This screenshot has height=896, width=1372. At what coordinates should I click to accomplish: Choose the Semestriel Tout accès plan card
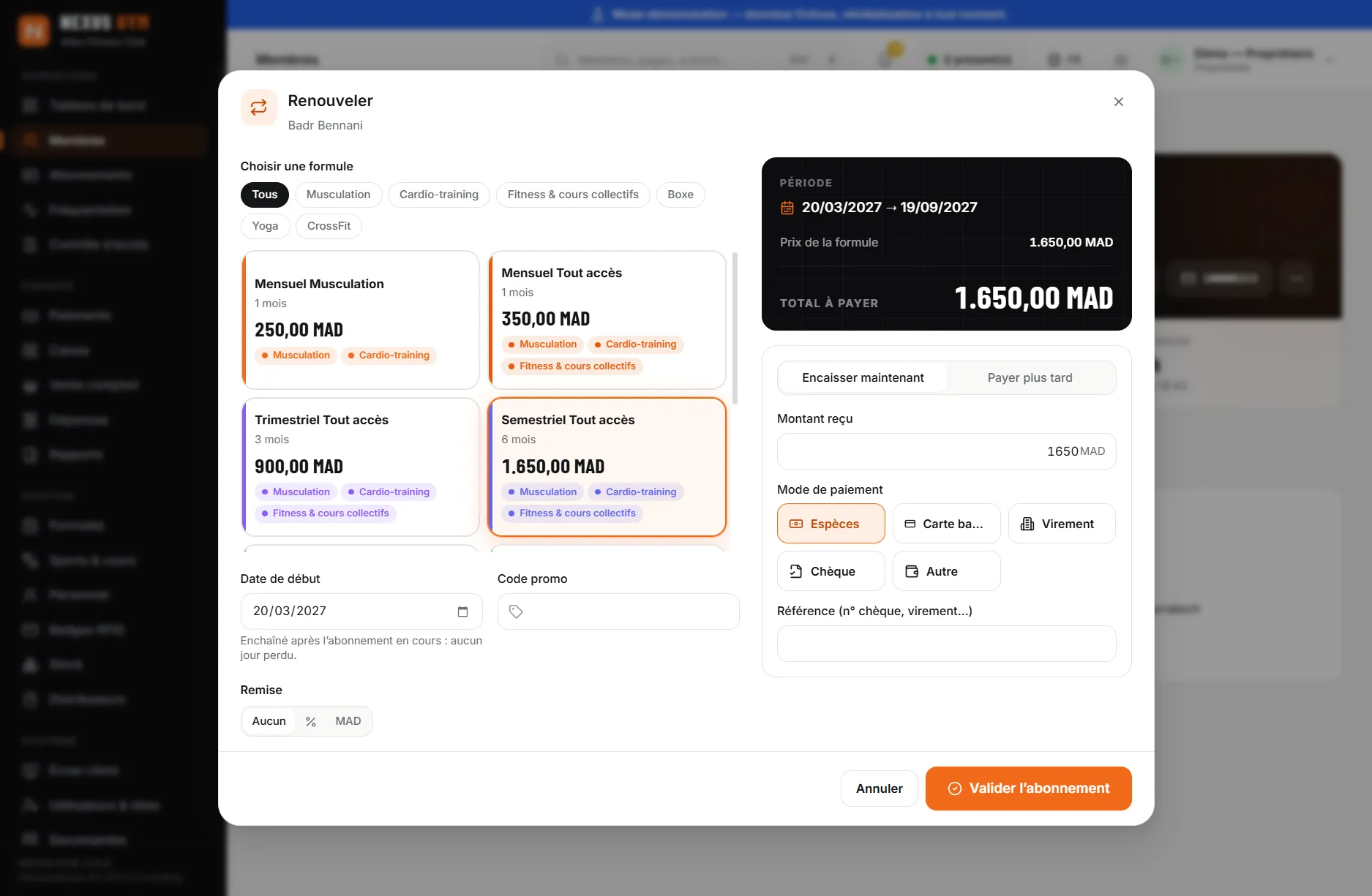(607, 467)
